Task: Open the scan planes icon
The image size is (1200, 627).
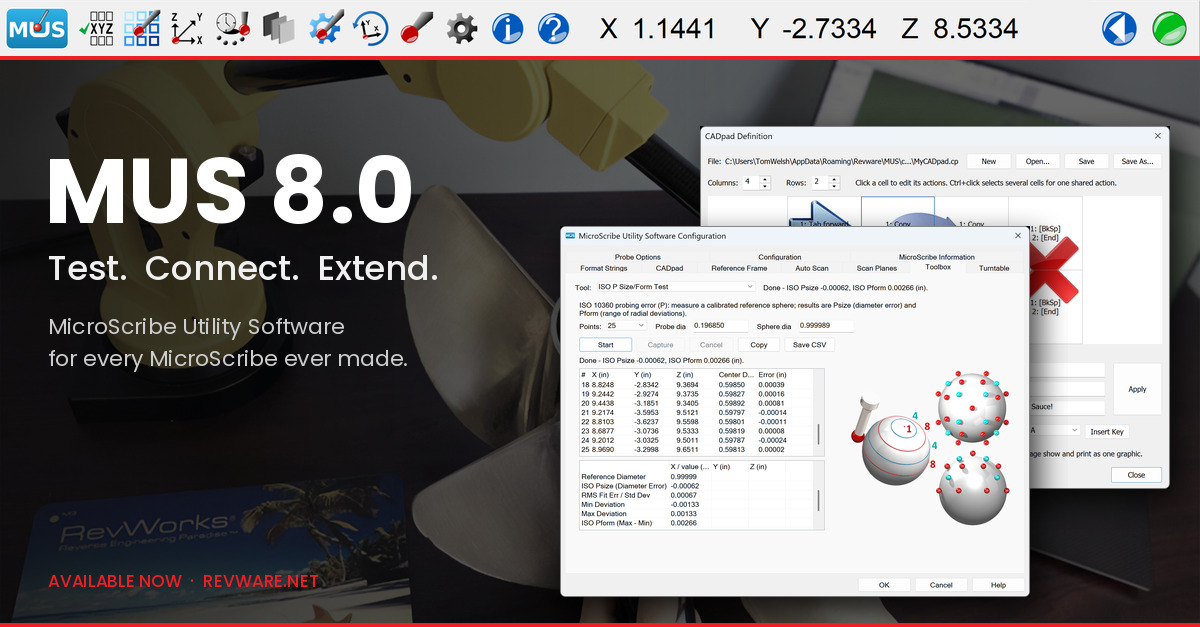Action: [x=279, y=28]
